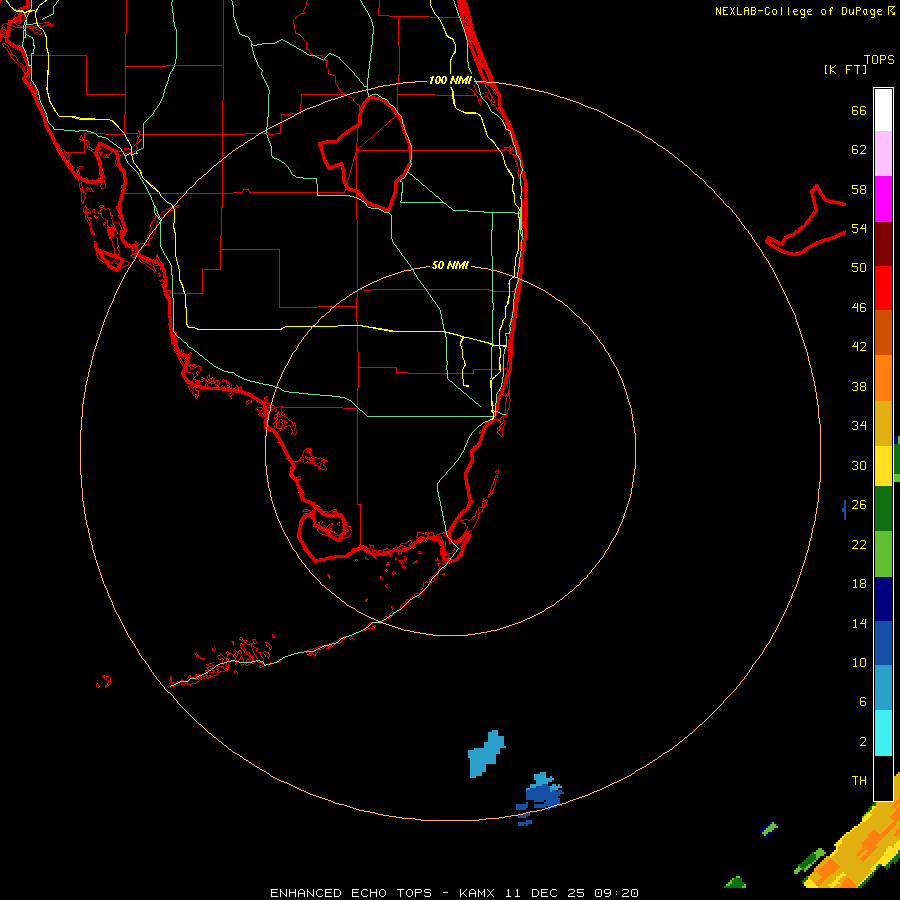Click the 14 legend value
The width and height of the screenshot is (900, 900).
pyautogui.click(x=859, y=623)
